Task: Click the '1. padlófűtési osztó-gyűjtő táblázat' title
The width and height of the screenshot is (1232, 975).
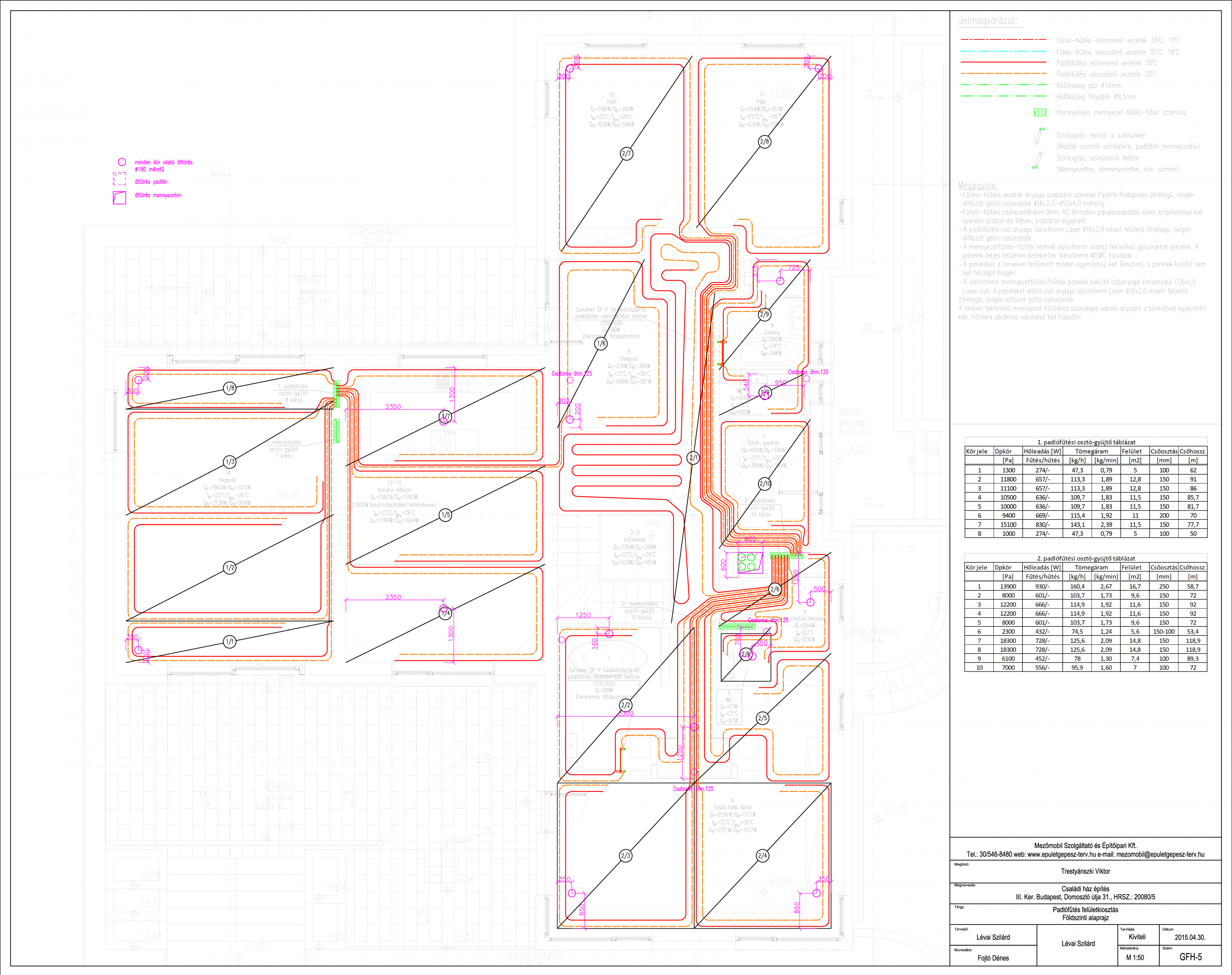Action: pyautogui.click(x=1086, y=442)
